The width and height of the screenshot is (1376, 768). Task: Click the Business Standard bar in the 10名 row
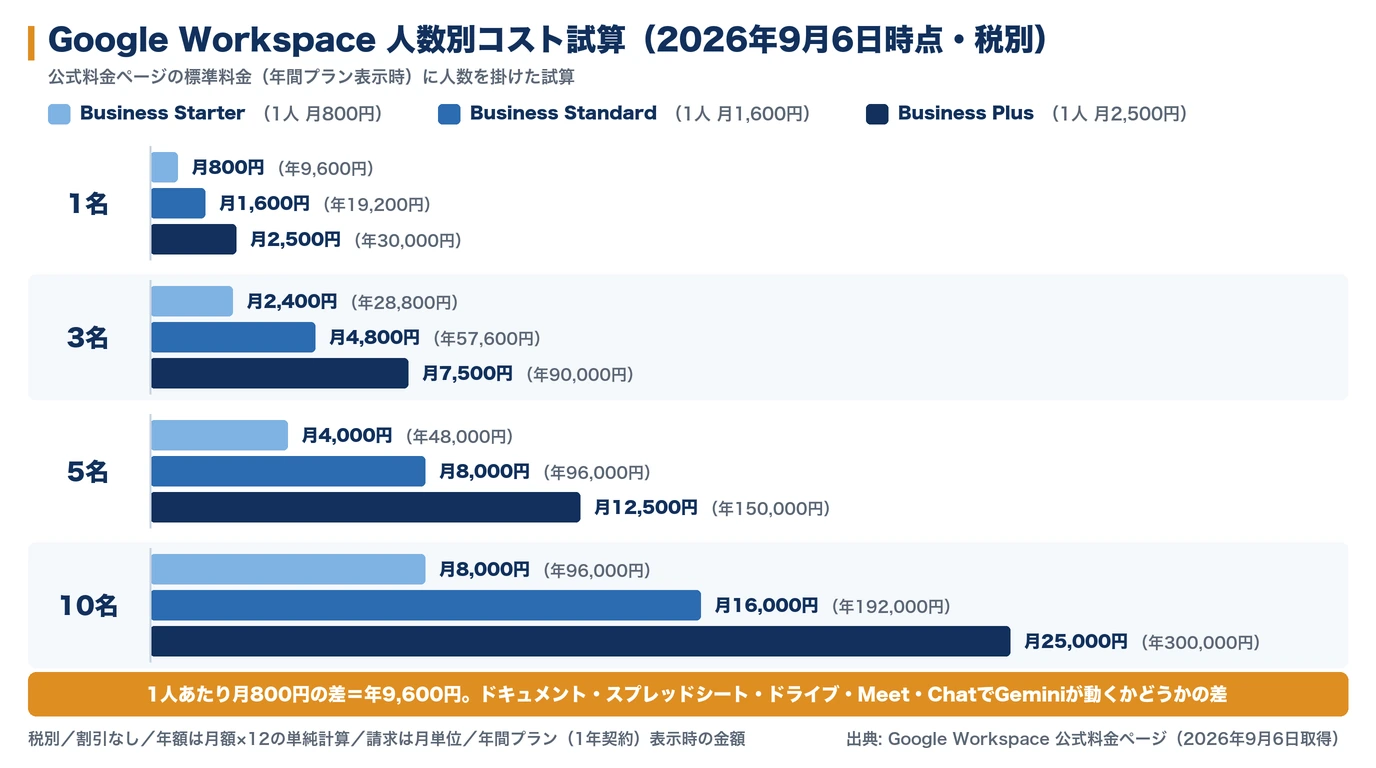tap(426, 606)
